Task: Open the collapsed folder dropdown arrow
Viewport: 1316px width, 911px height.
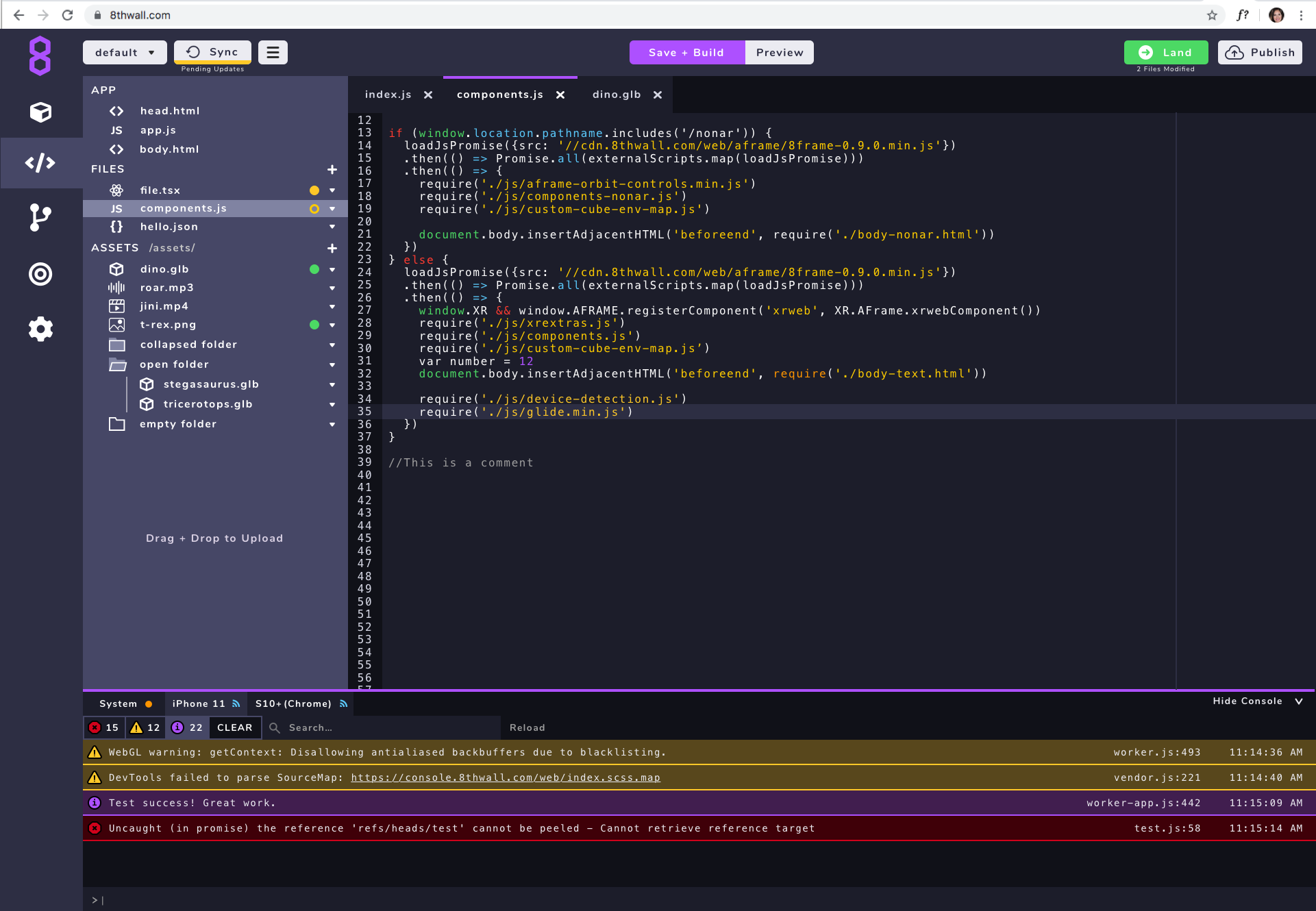Action: coord(332,345)
